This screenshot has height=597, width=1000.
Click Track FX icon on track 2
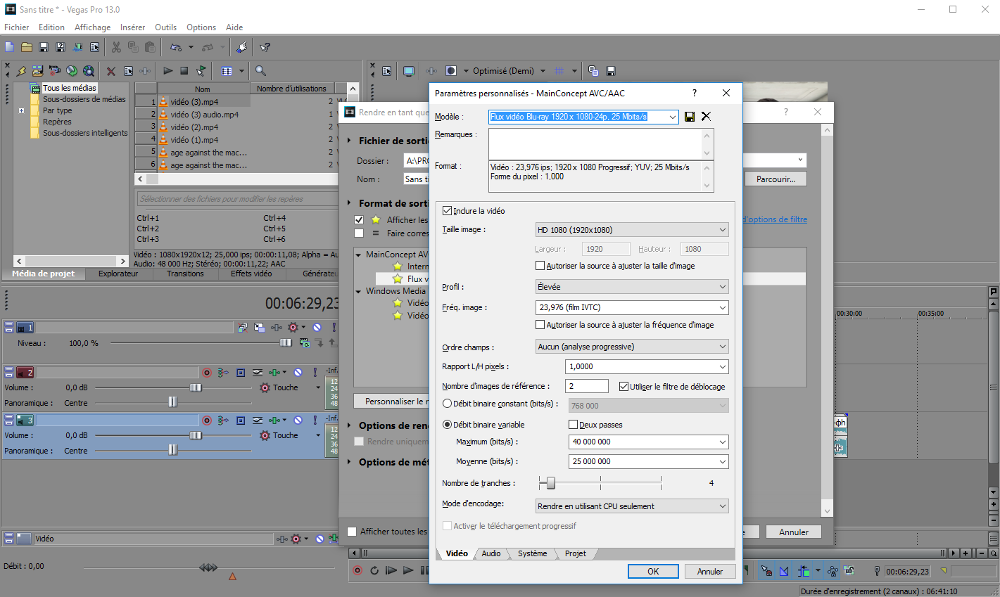coord(274,372)
